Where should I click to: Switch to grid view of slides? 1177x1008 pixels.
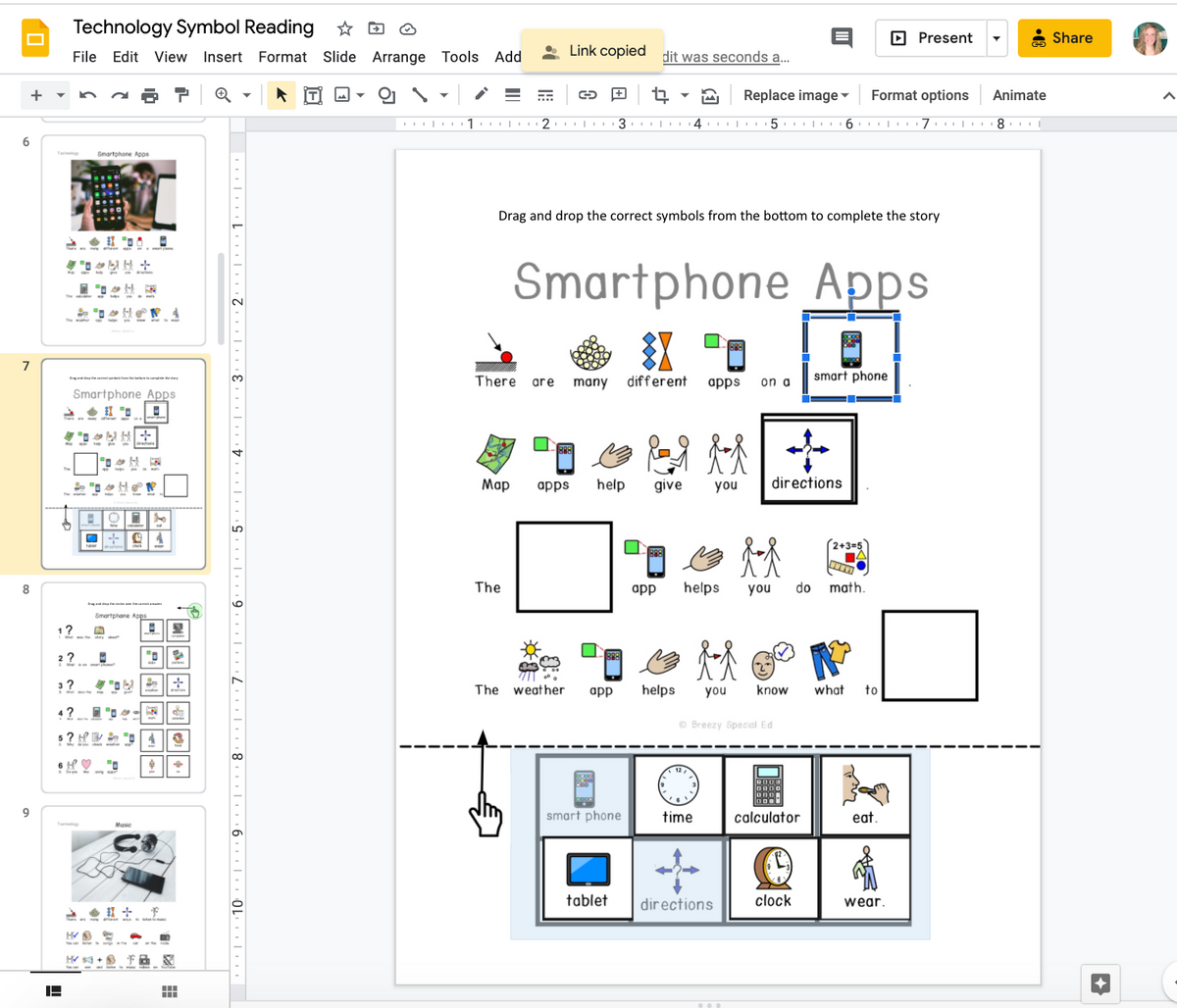click(169, 991)
